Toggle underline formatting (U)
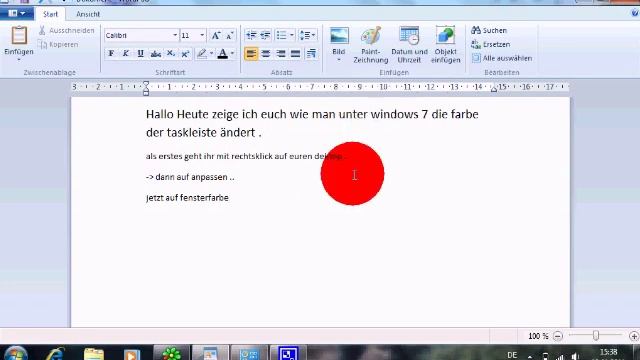The height and width of the screenshot is (360, 640). click(x=140, y=53)
